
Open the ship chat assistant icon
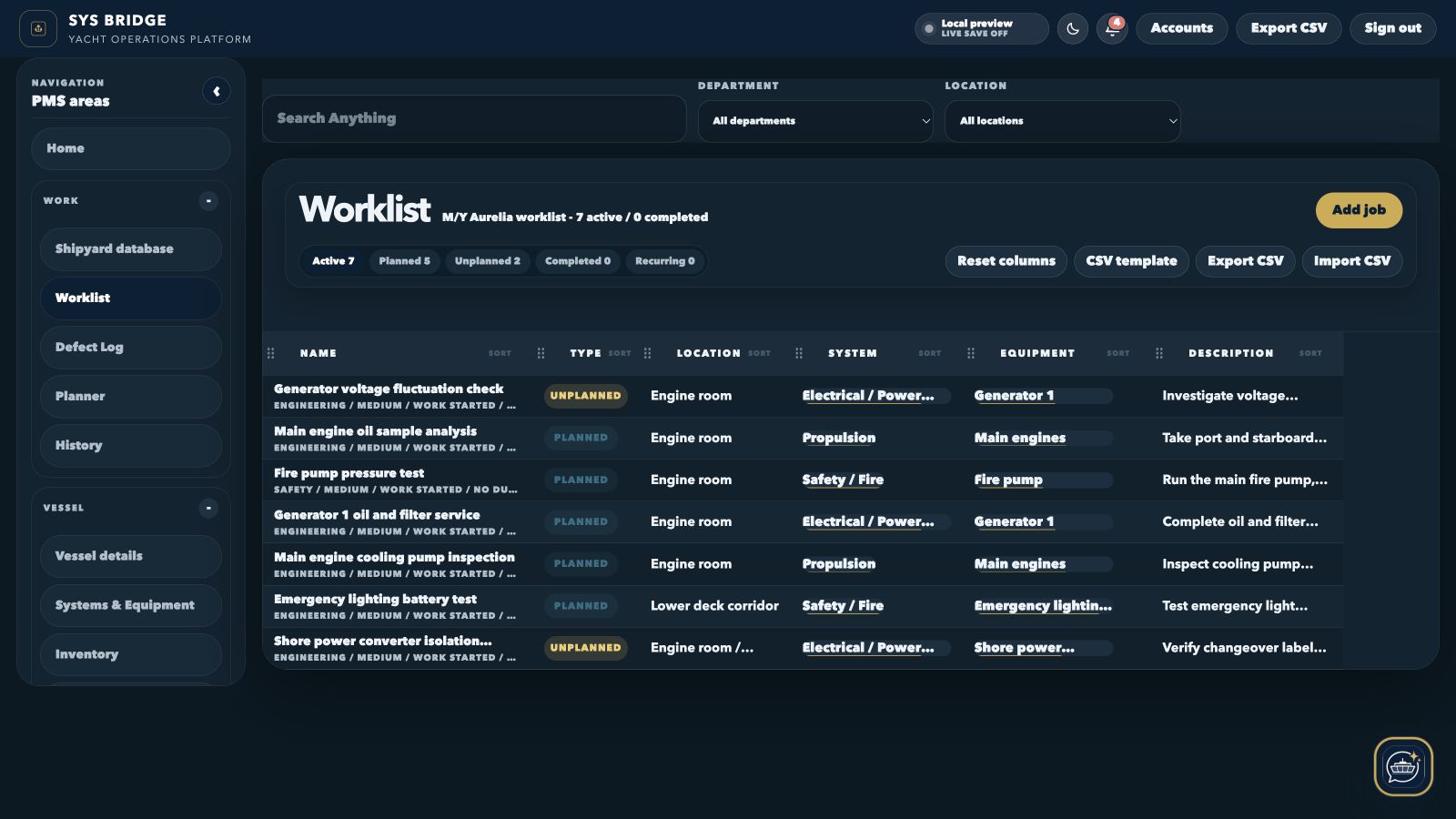(x=1402, y=766)
